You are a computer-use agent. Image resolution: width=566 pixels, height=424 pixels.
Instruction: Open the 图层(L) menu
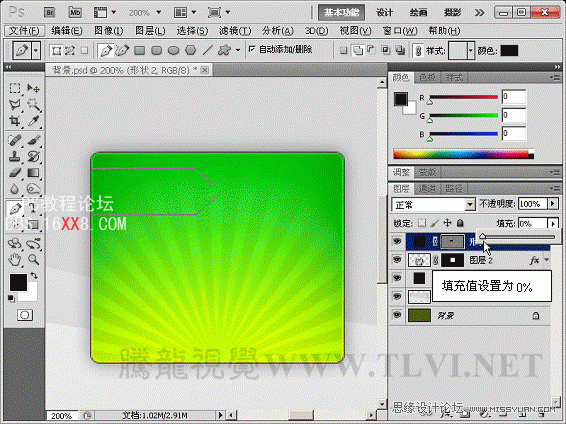tap(150, 31)
